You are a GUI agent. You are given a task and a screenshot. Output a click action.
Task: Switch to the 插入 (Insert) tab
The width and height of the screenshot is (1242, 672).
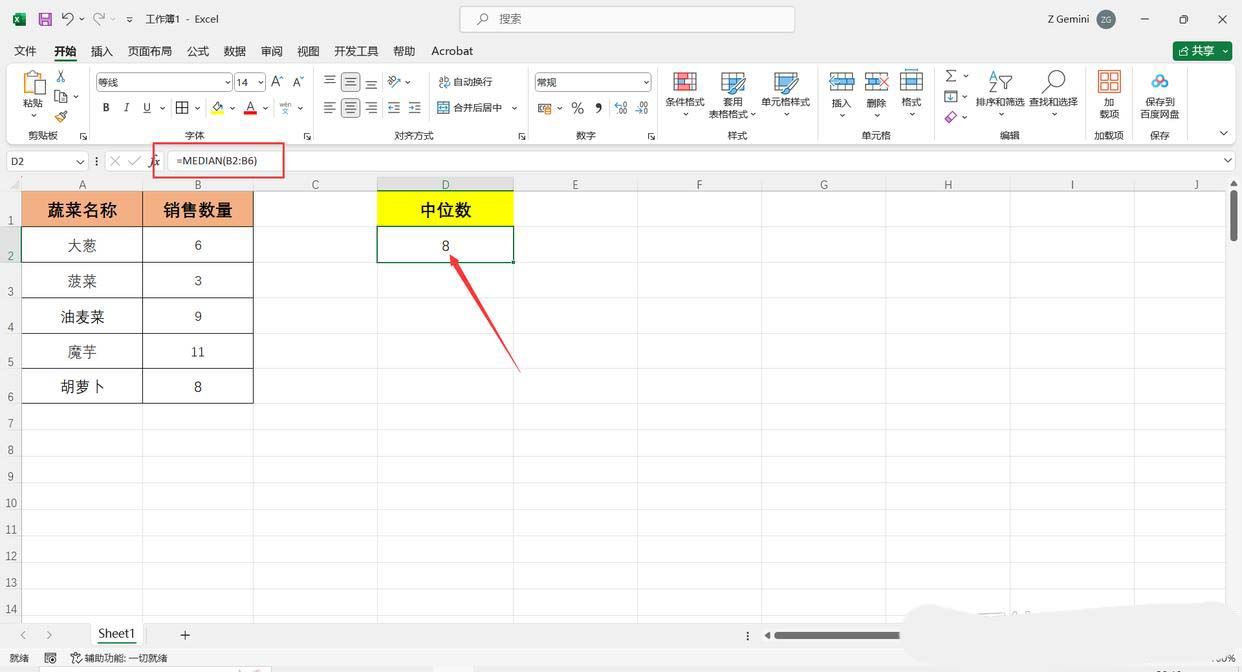coord(102,51)
